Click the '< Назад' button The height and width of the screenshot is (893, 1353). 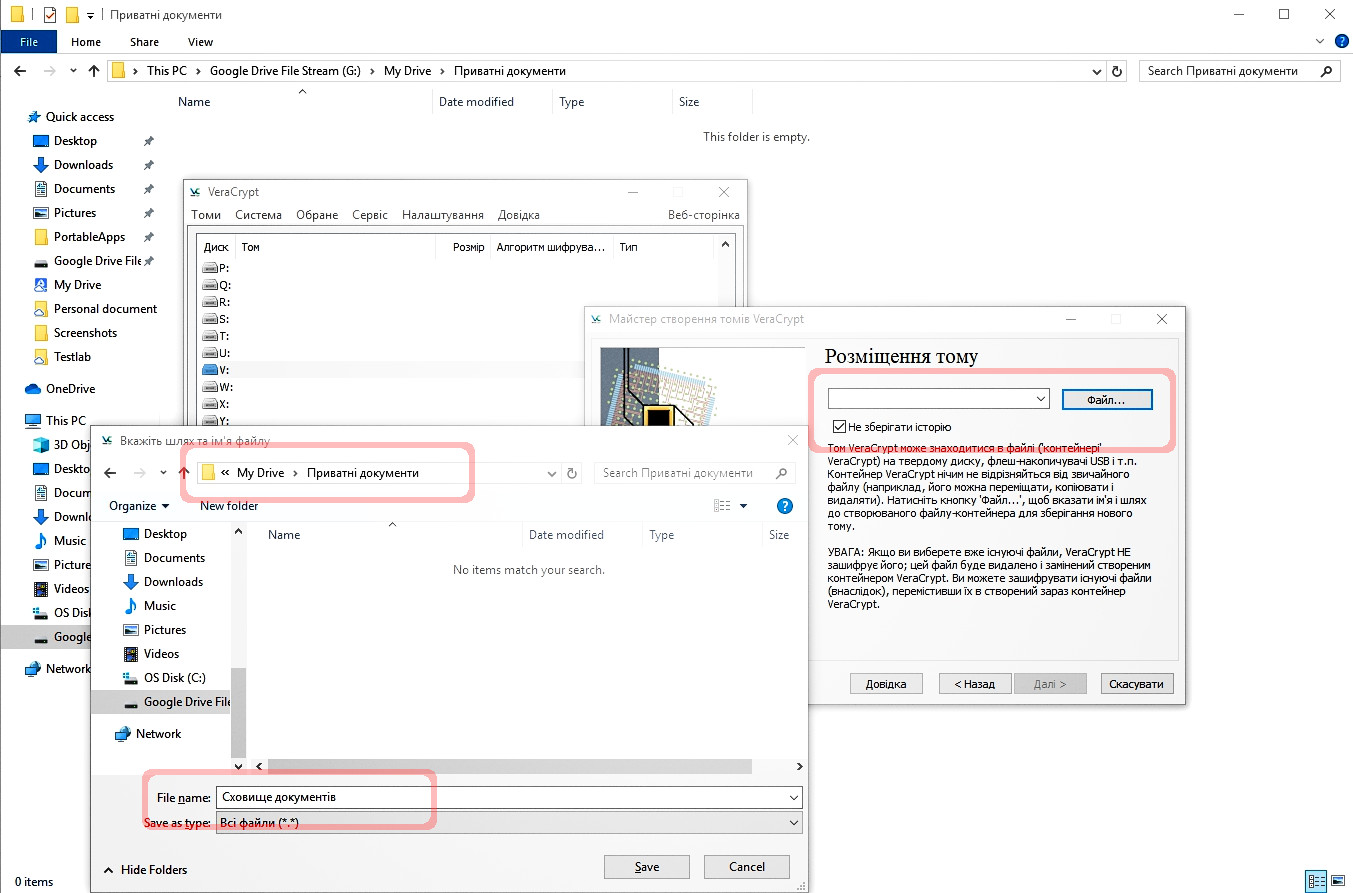pos(974,684)
